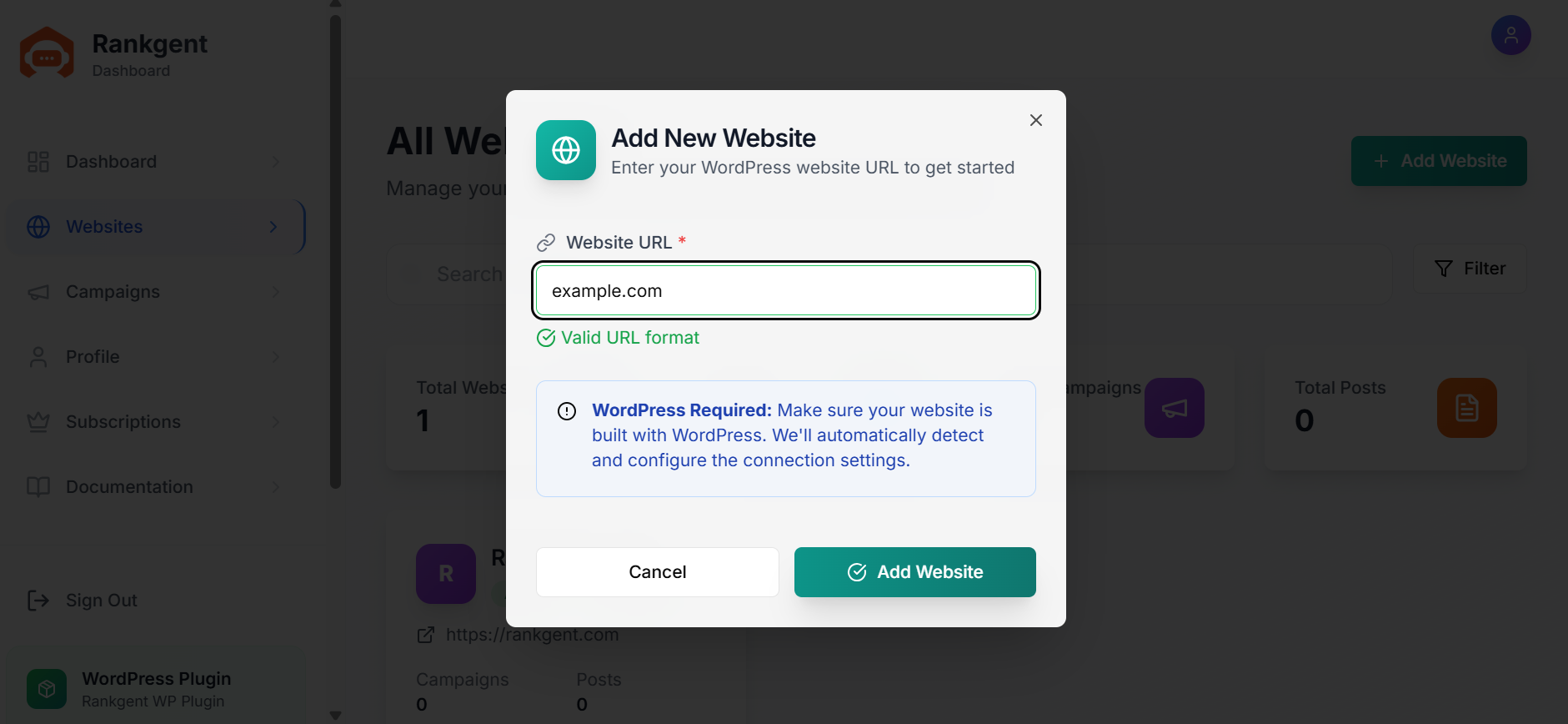Click the Cancel button
1568x724 pixels.
pos(658,572)
